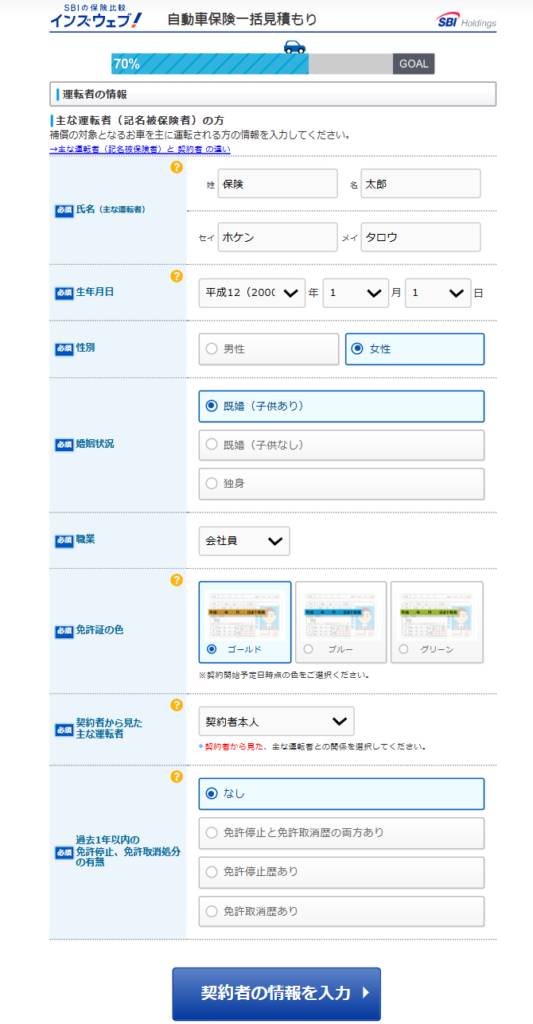Viewport: 533px width, 1024px height.
Task: Click the メイ field containing タロウ
Action: (421, 237)
